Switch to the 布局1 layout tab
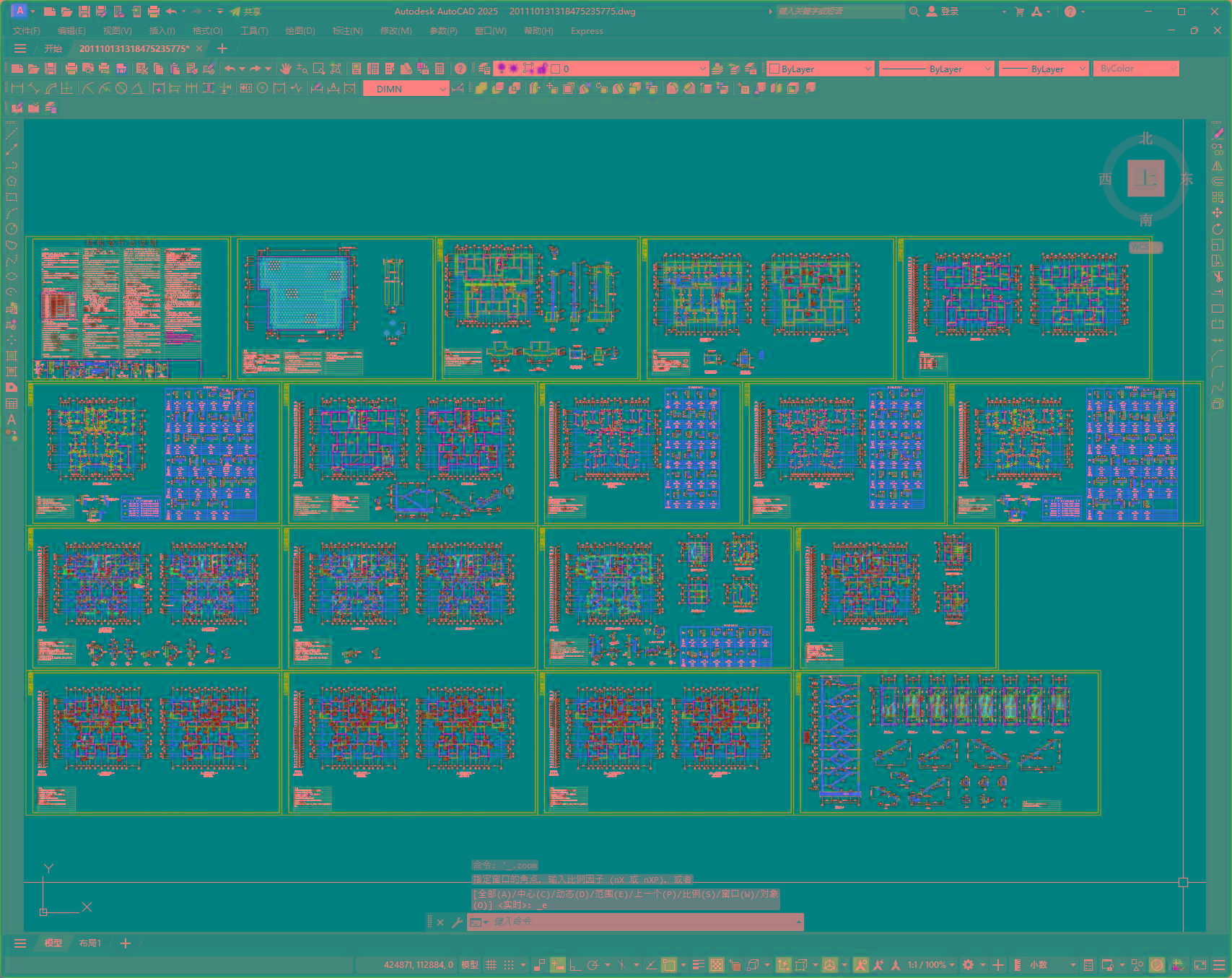 tap(90, 943)
